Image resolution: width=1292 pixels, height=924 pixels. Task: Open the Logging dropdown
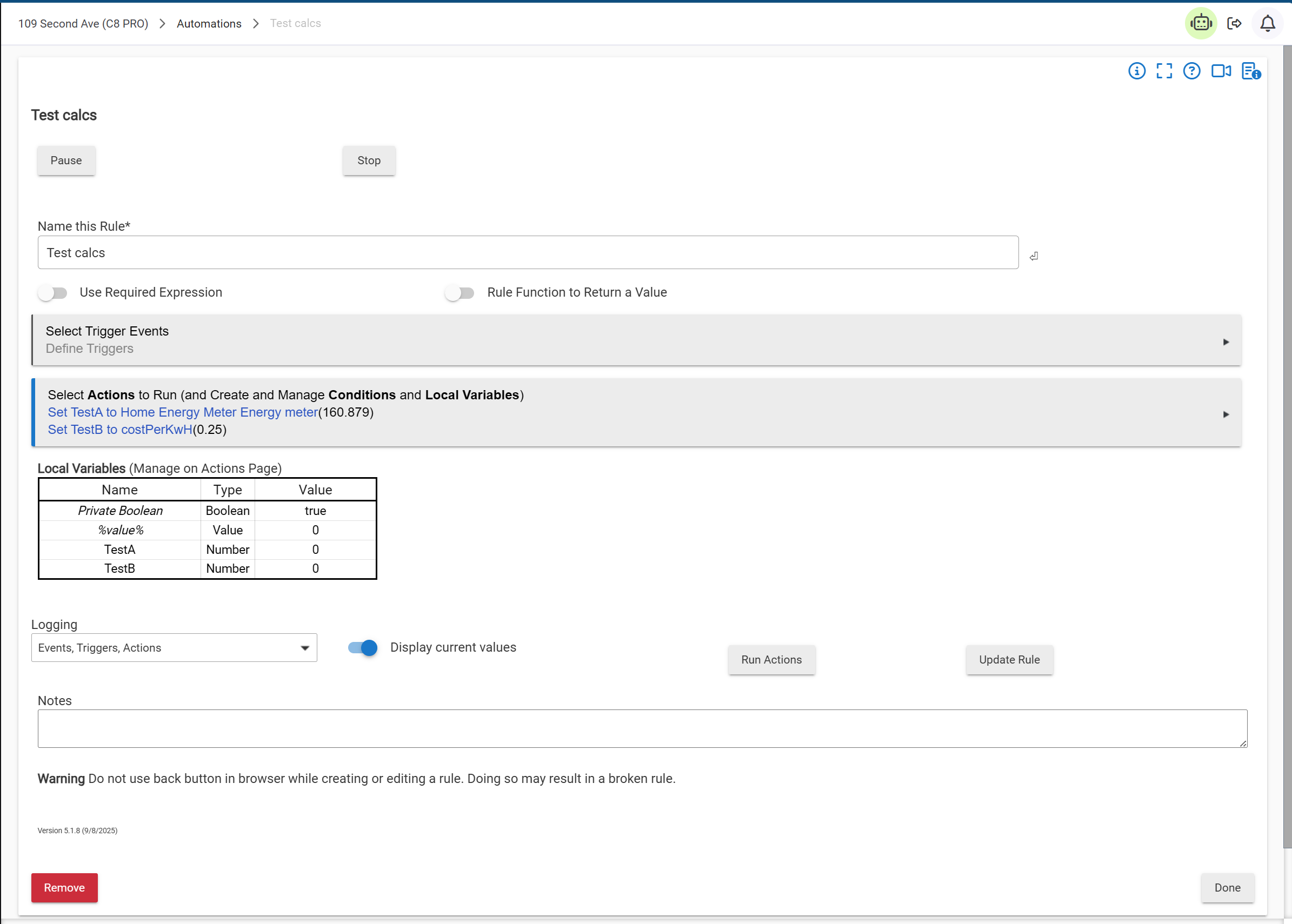coord(174,647)
